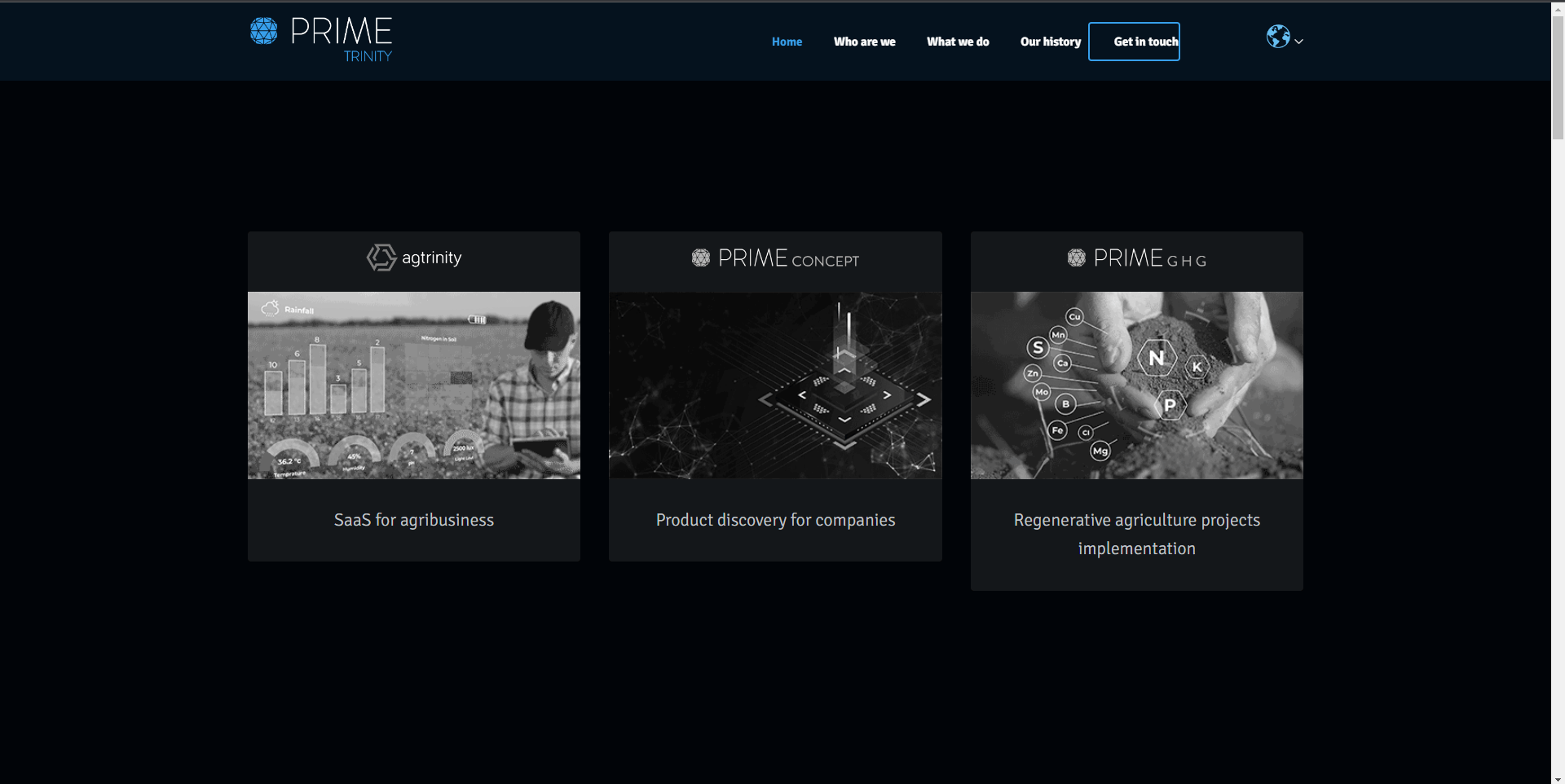1565x784 pixels.
Task: Select Regenerative agriculture projects implementation text
Action: (1136, 534)
